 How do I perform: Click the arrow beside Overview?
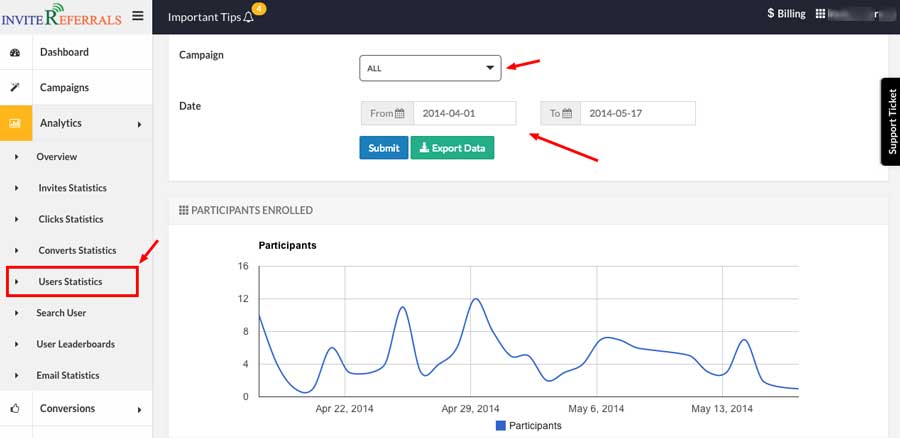pos(17,157)
